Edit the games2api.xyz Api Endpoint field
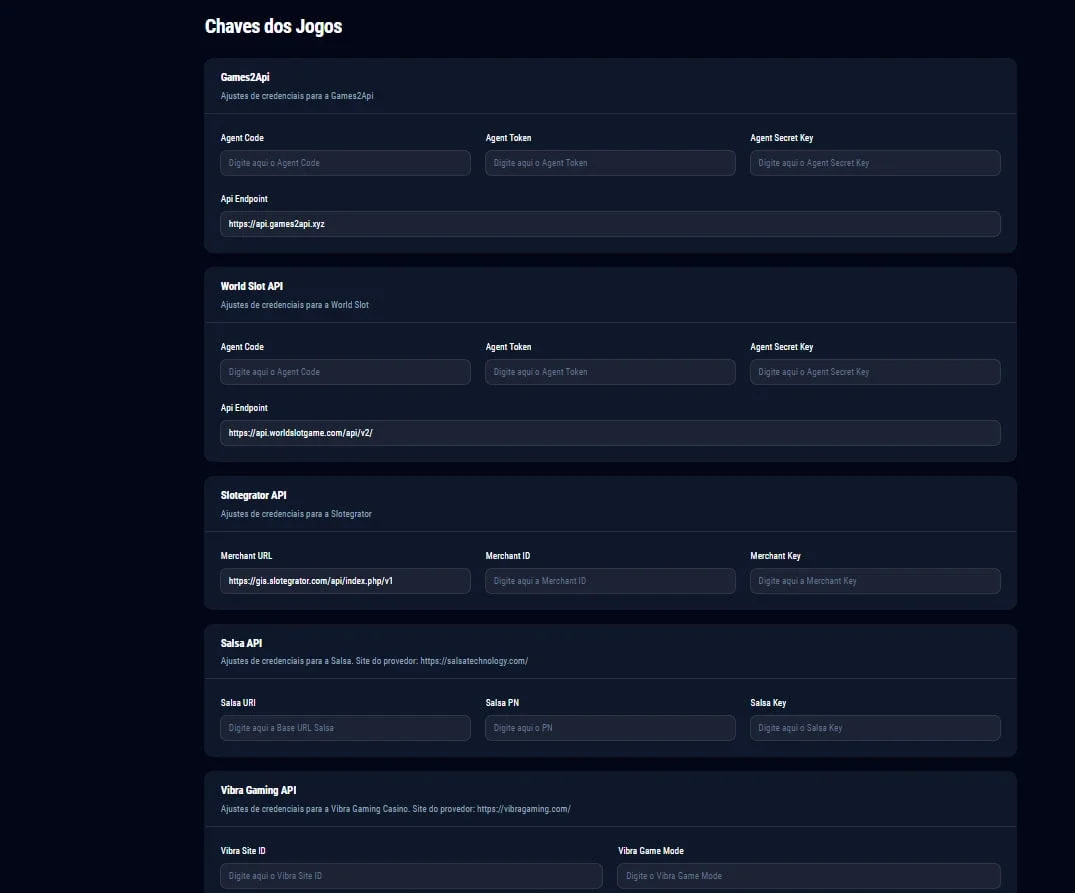 coord(610,224)
